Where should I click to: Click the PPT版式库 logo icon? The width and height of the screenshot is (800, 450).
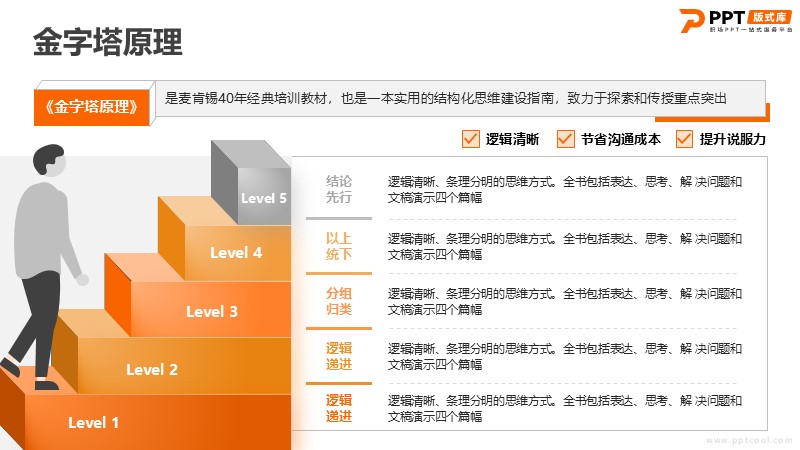tap(736, 21)
